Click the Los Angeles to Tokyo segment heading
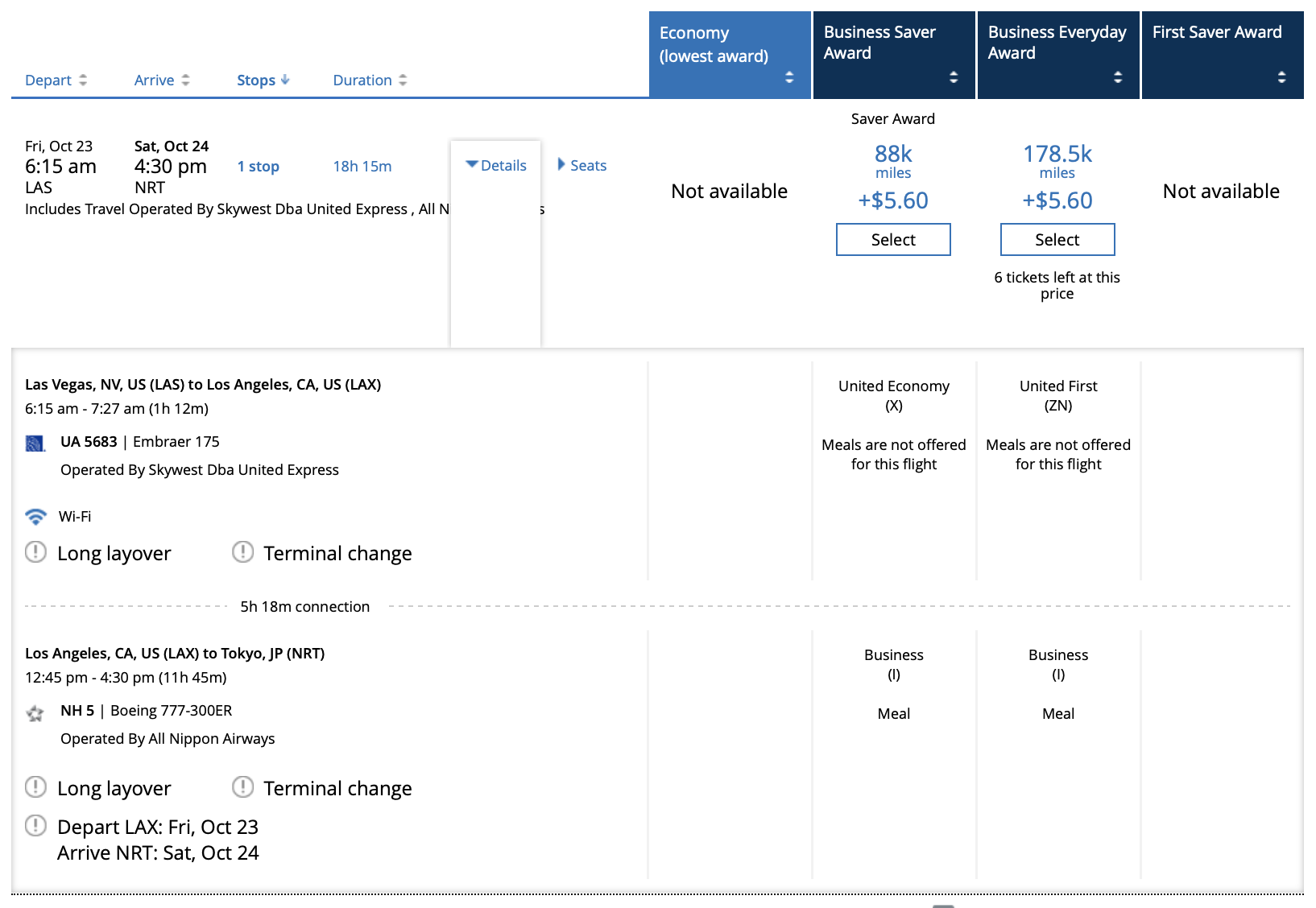This screenshot has height=908, width=1316. (x=175, y=654)
